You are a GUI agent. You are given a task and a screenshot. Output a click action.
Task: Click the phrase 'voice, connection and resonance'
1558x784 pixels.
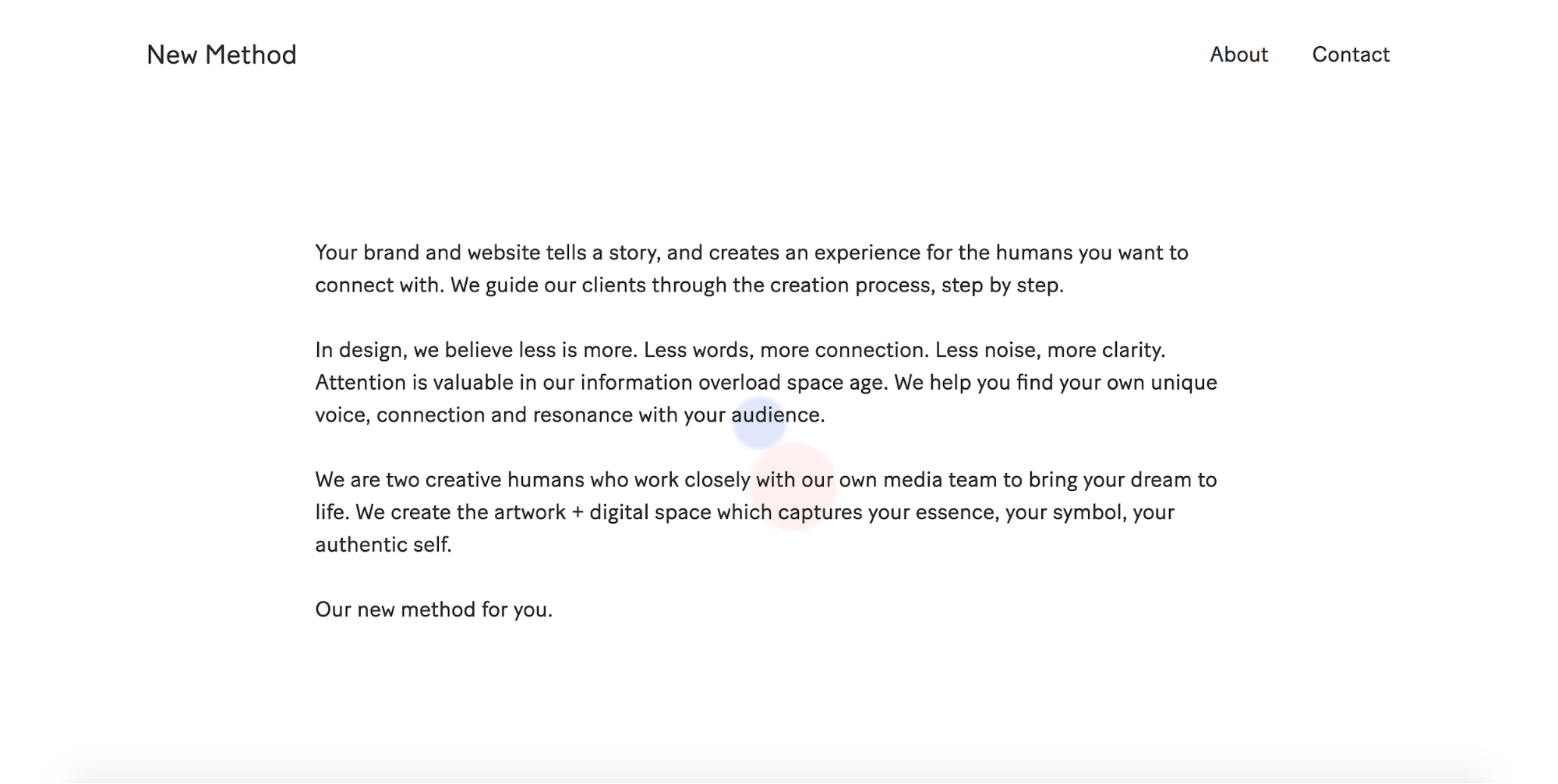coord(474,415)
